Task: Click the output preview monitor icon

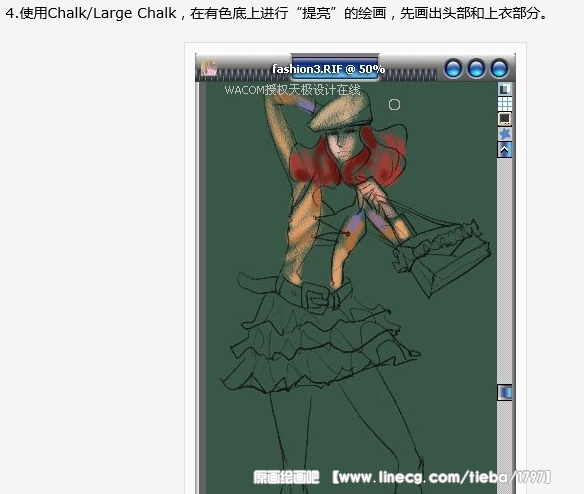Action: (x=505, y=119)
